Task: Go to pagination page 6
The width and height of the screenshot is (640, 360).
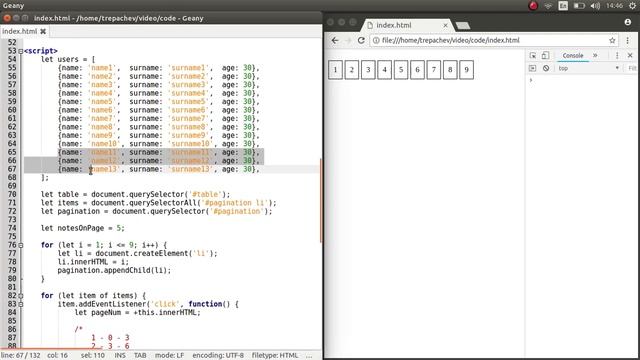Action: (417, 70)
